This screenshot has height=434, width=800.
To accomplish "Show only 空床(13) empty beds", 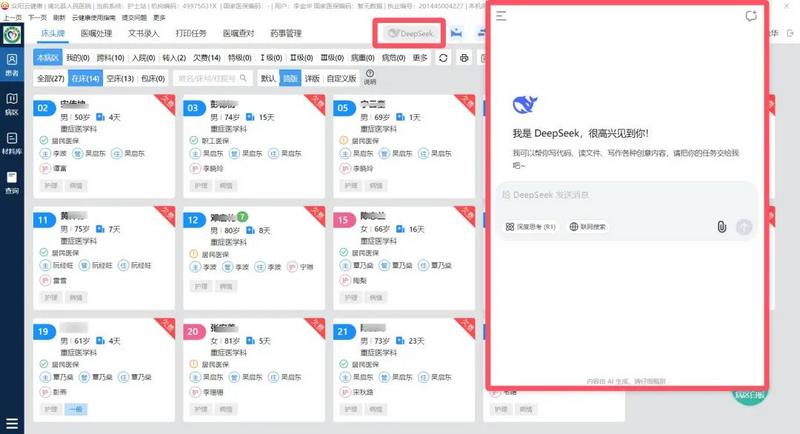I will 120,78.
